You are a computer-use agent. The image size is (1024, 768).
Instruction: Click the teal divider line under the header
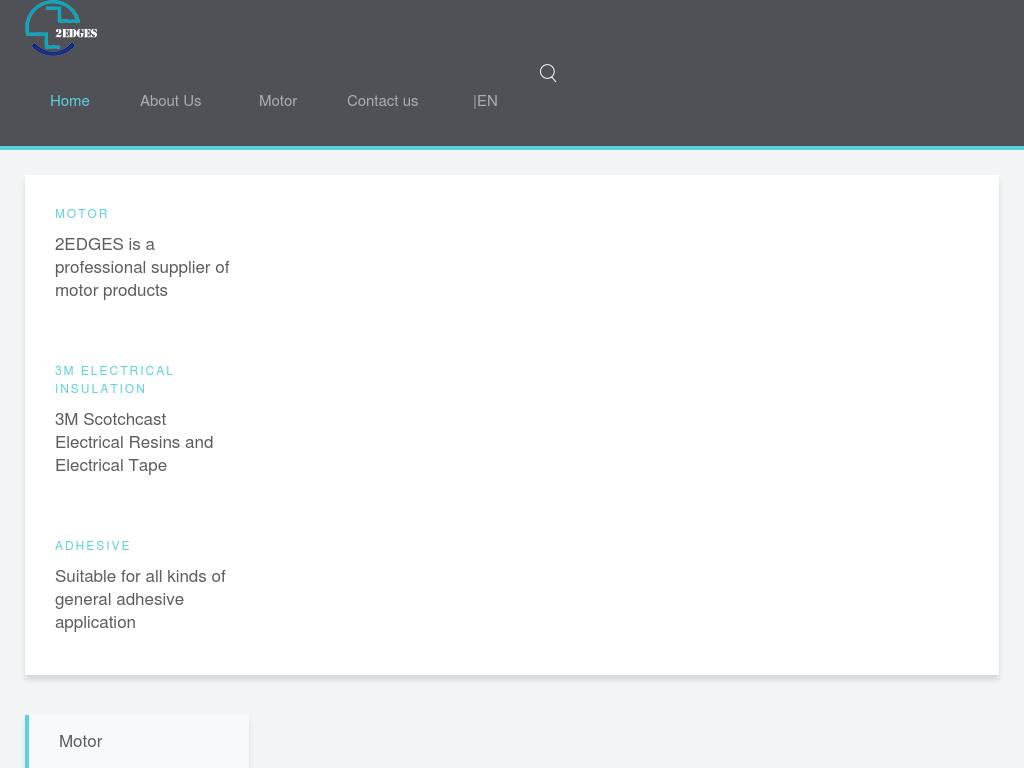[x=512, y=148]
